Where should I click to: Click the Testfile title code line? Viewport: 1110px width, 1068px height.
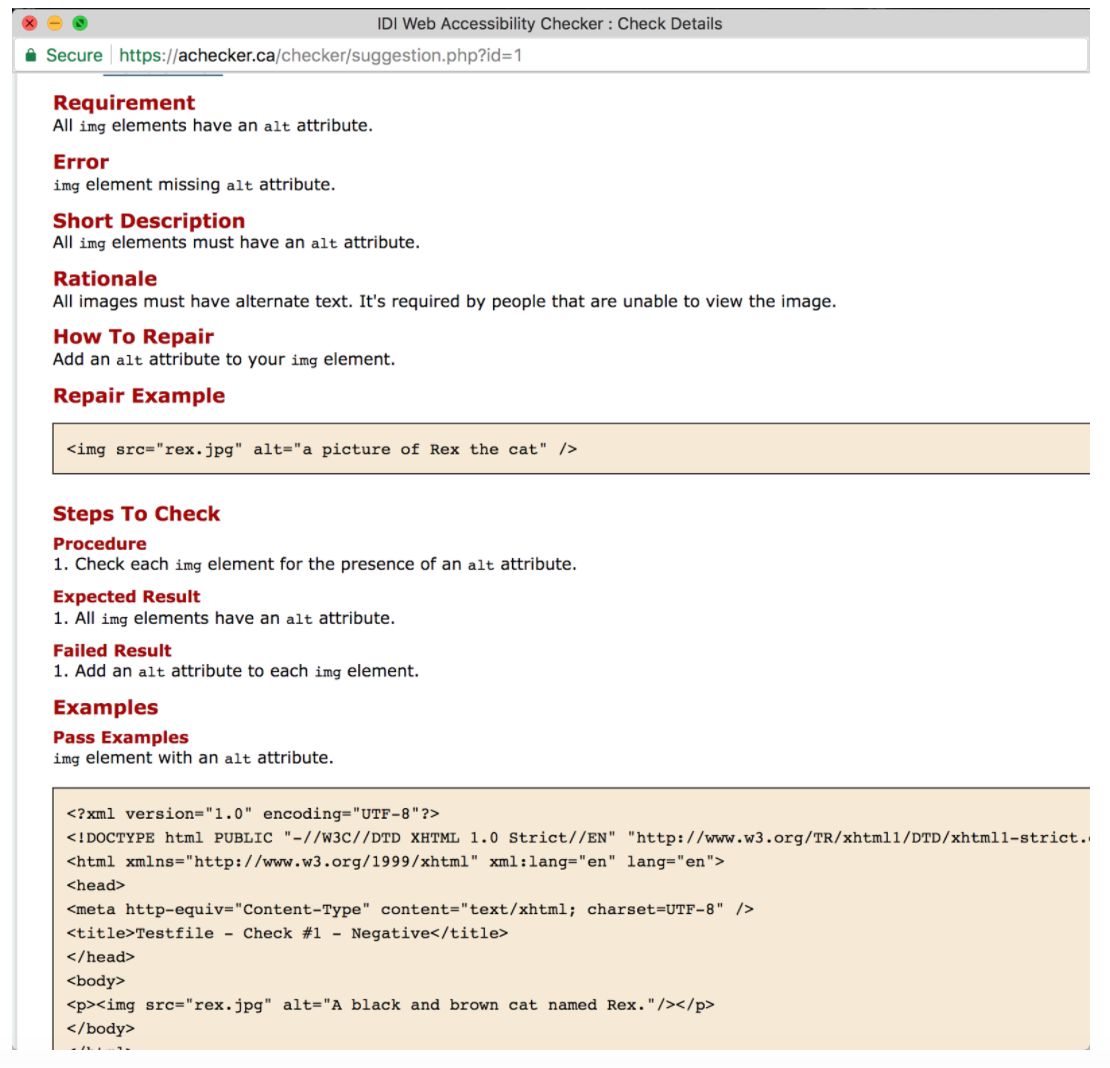click(x=287, y=934)
